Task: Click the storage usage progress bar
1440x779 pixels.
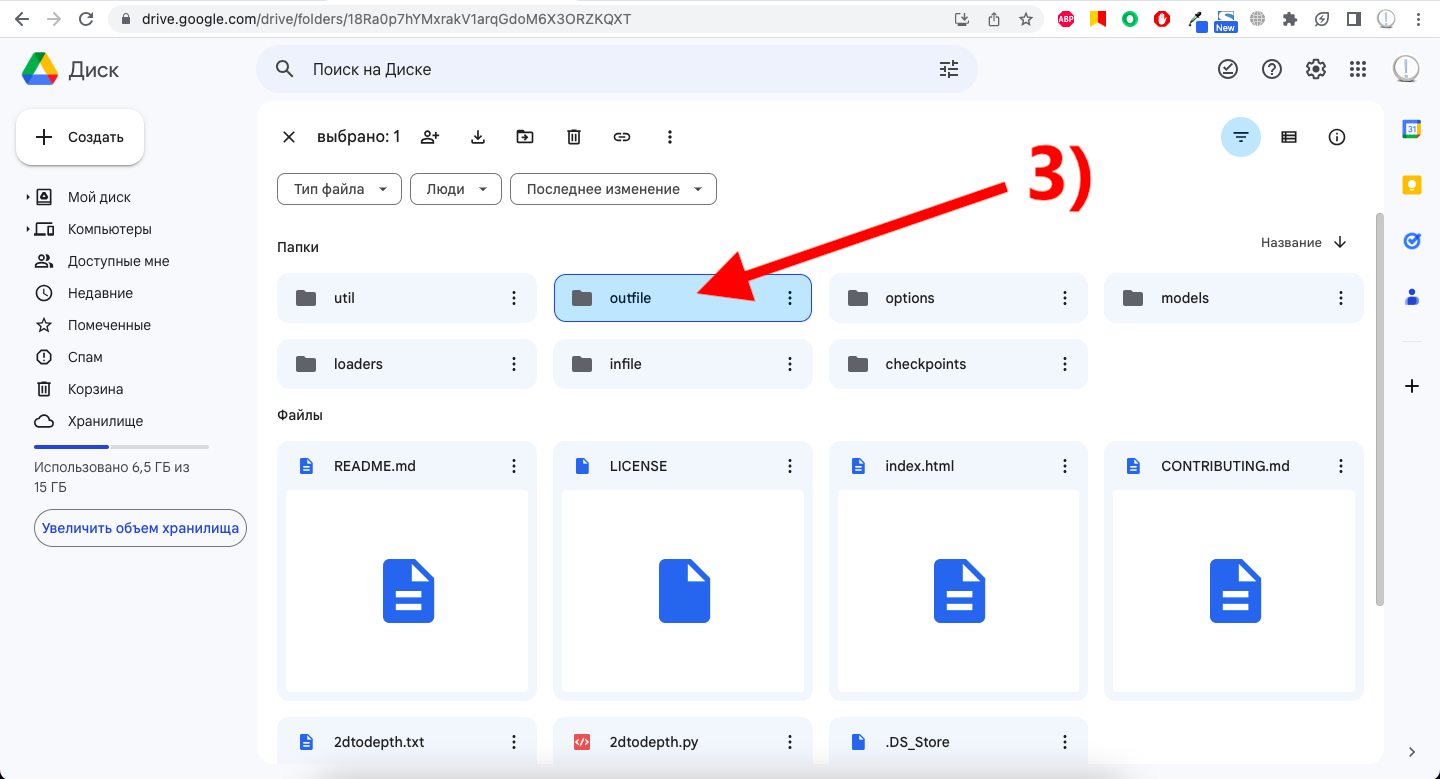Action: pos(122,447)
